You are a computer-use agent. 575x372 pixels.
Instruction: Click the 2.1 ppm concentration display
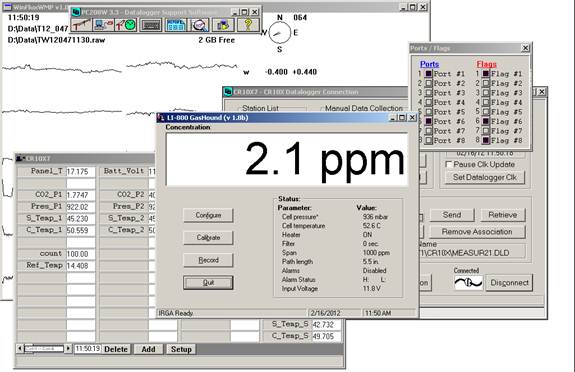[287, 159]
